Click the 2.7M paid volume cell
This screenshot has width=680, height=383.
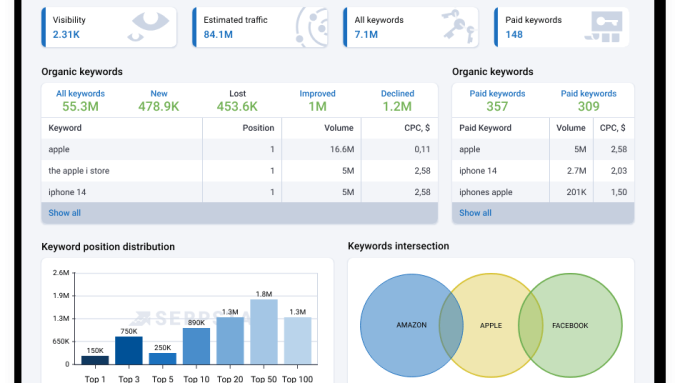coord(576,170)
